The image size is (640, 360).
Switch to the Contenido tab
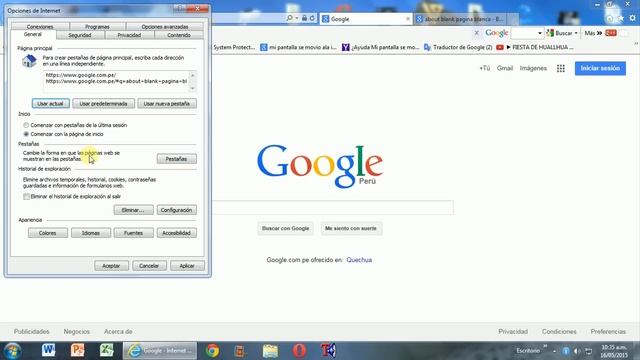point(179,36)
